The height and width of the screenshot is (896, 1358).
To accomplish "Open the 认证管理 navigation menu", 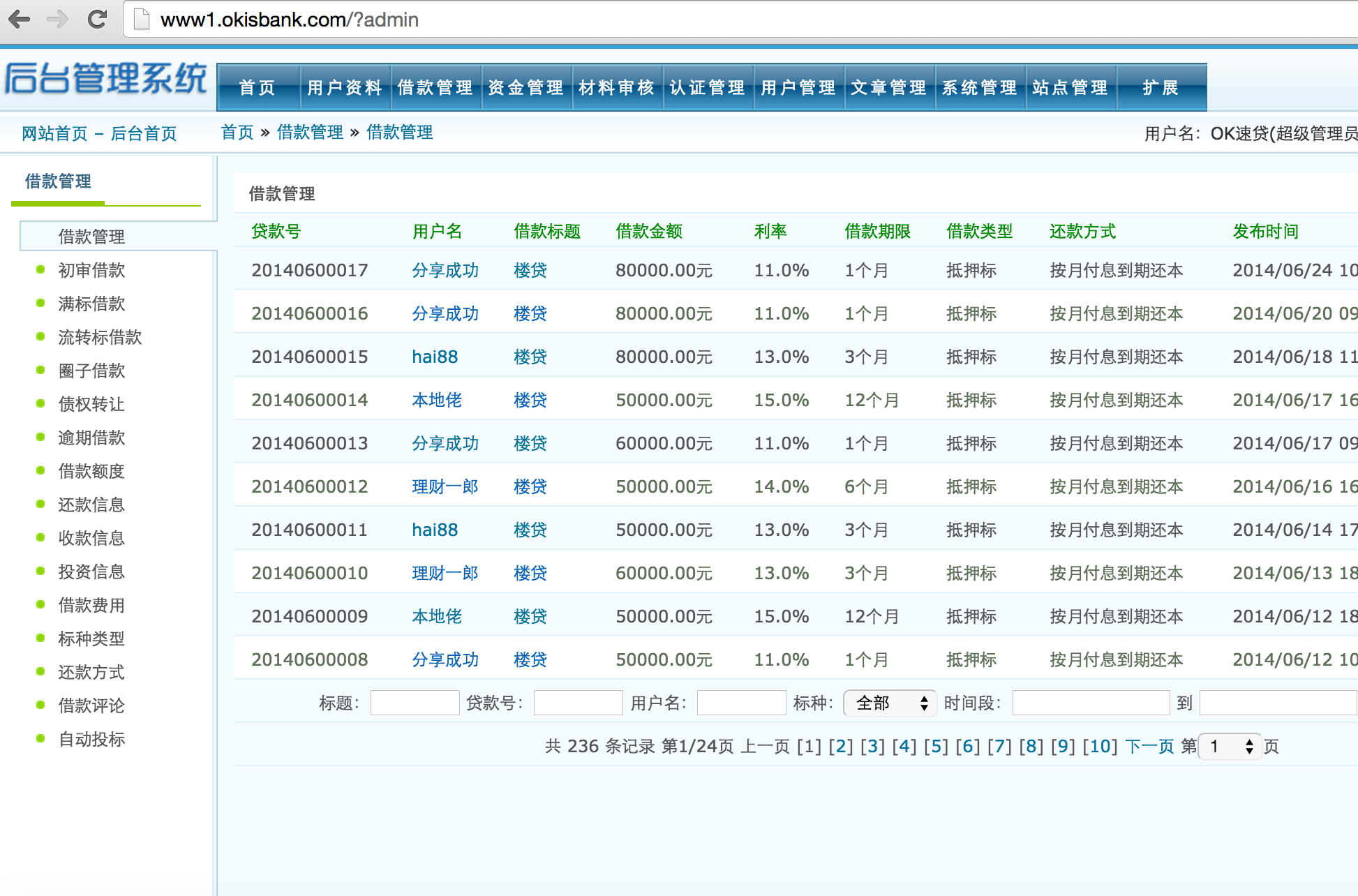I will [x=708, y=87].
